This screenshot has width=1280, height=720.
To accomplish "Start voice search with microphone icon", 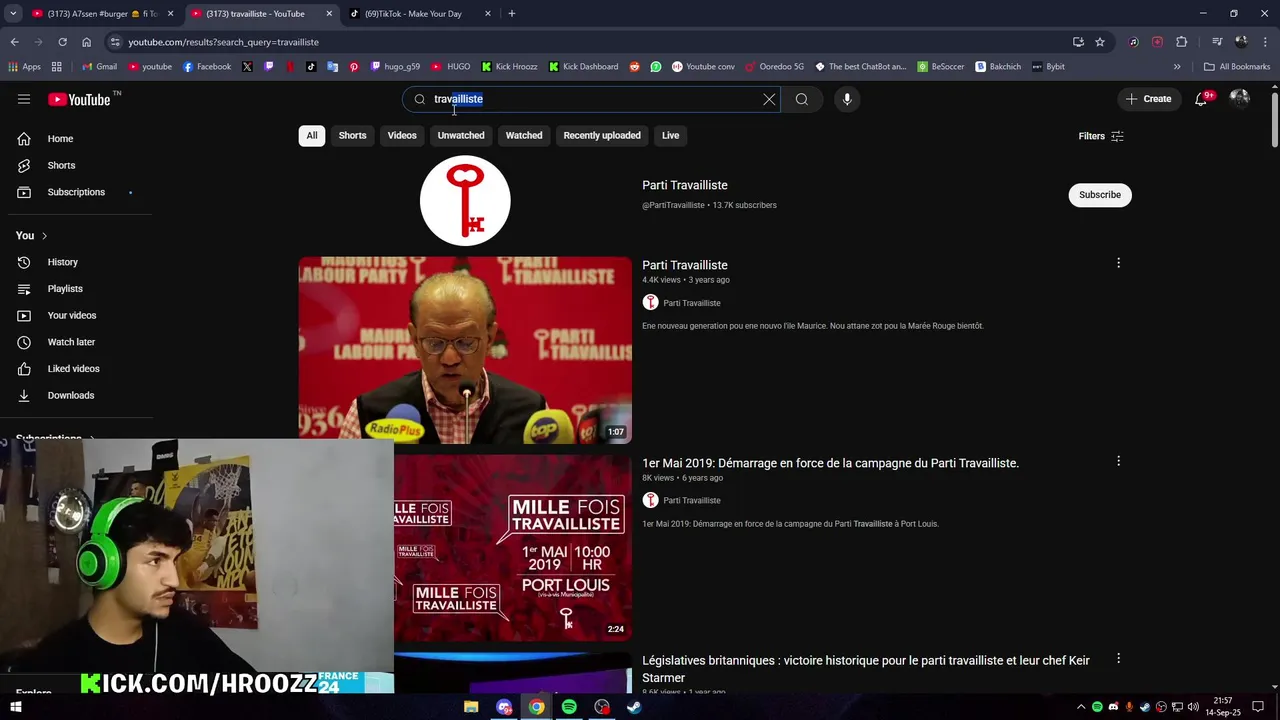I will click(847, 99).
